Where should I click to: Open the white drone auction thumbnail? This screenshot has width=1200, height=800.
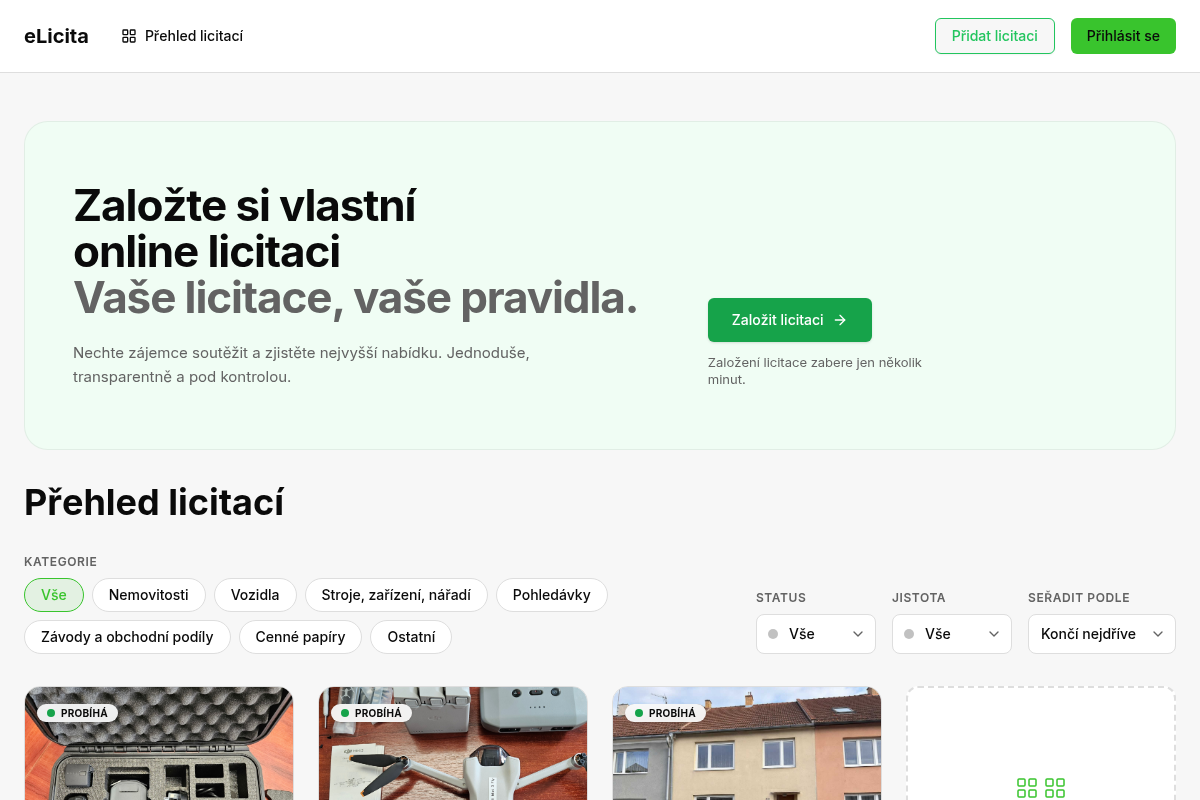(453, 744)
